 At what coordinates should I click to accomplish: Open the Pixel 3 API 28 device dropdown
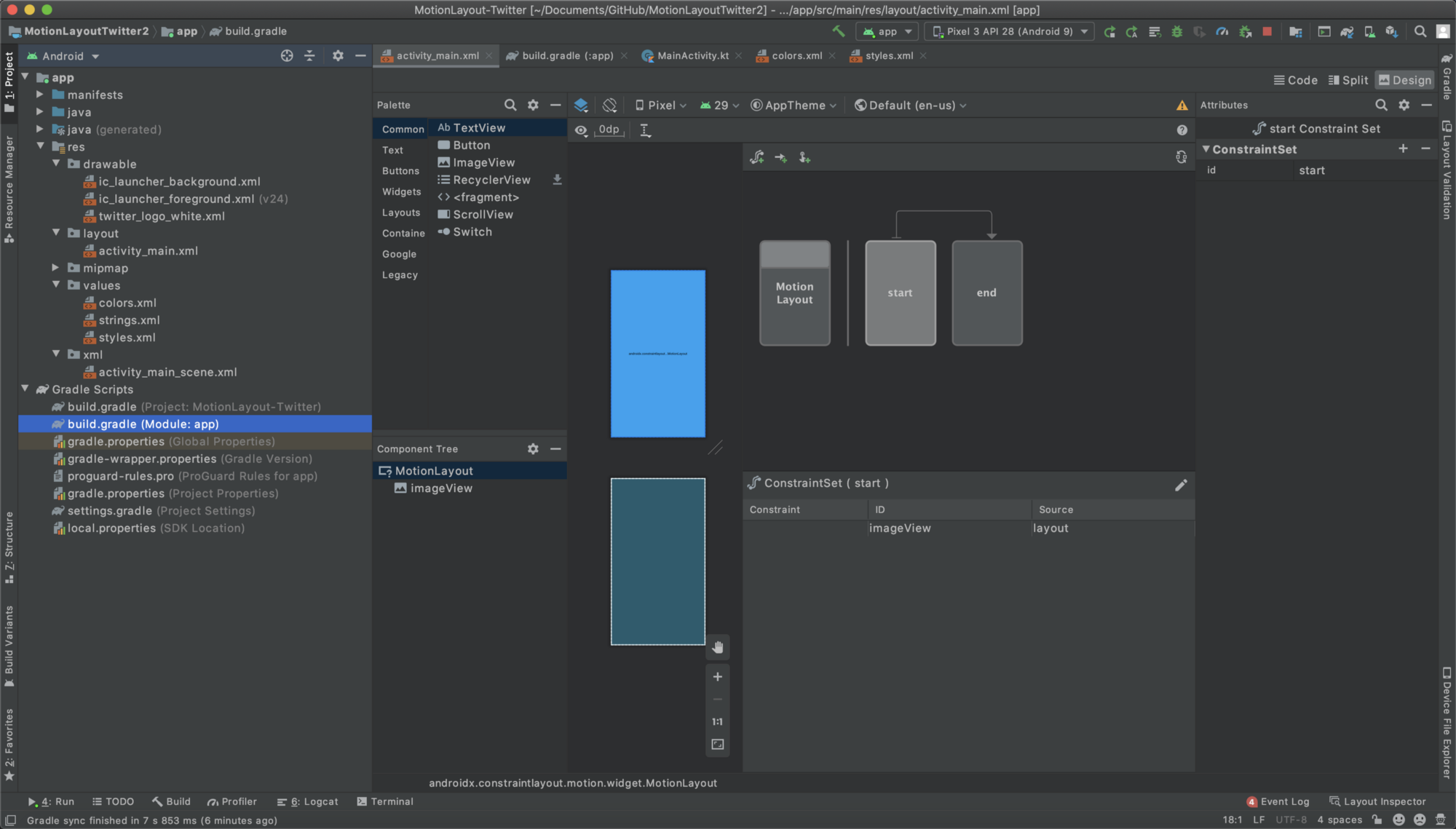1010,31
